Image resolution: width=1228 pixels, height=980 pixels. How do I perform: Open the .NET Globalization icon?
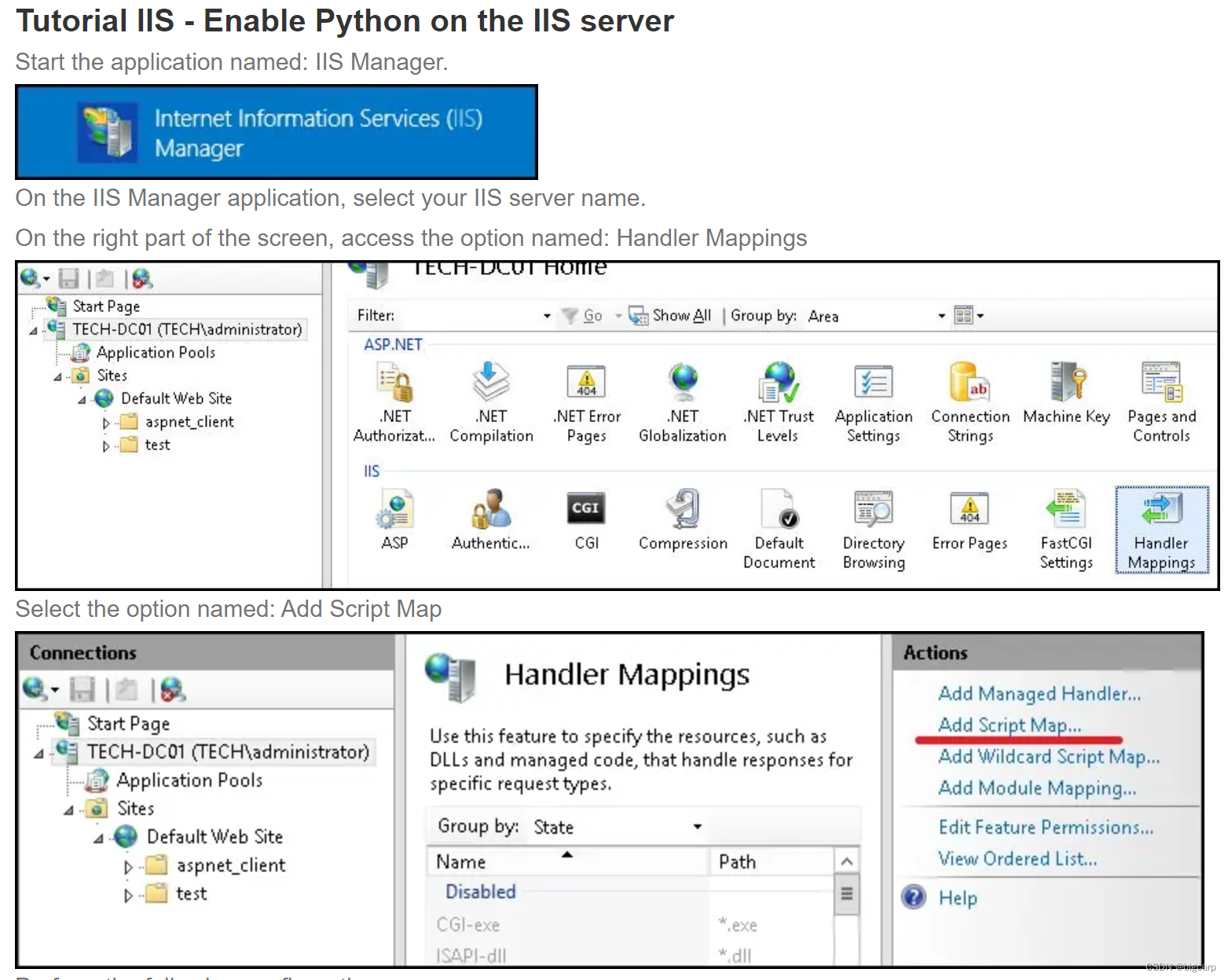(683, 403)
